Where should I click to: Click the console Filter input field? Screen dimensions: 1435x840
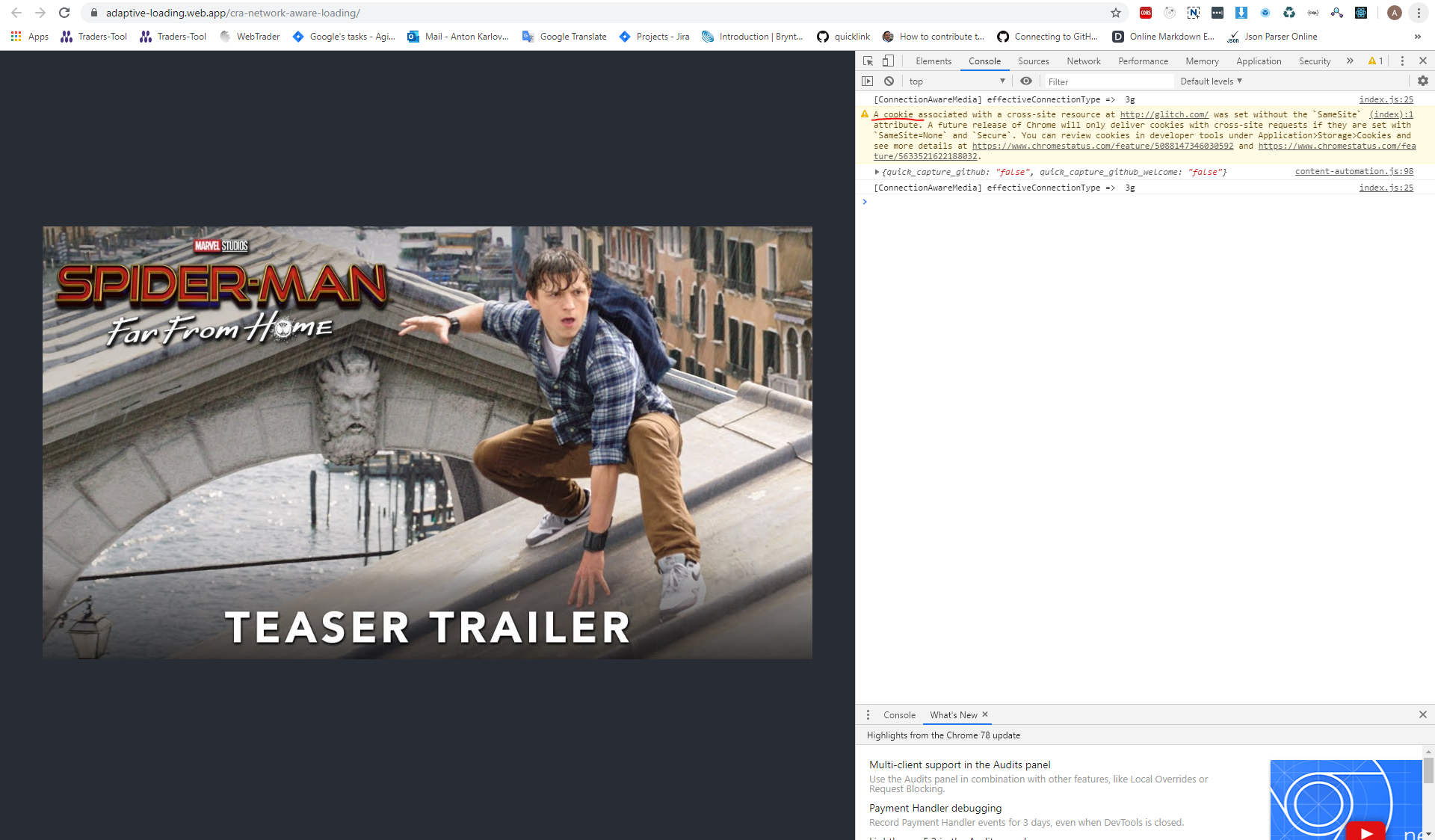click(1106, 81)
